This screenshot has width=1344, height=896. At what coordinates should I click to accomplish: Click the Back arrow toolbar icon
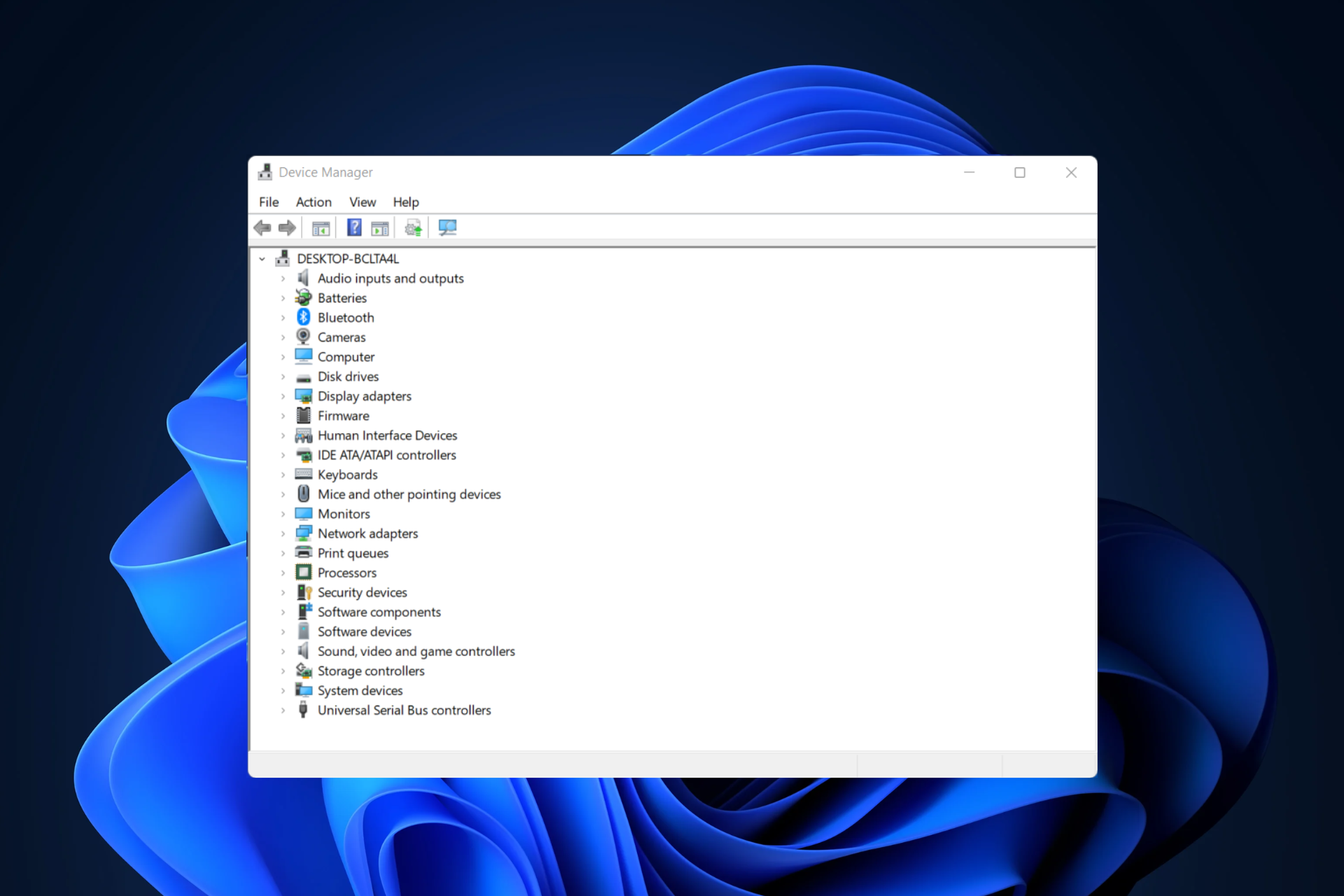coord(262,227)
